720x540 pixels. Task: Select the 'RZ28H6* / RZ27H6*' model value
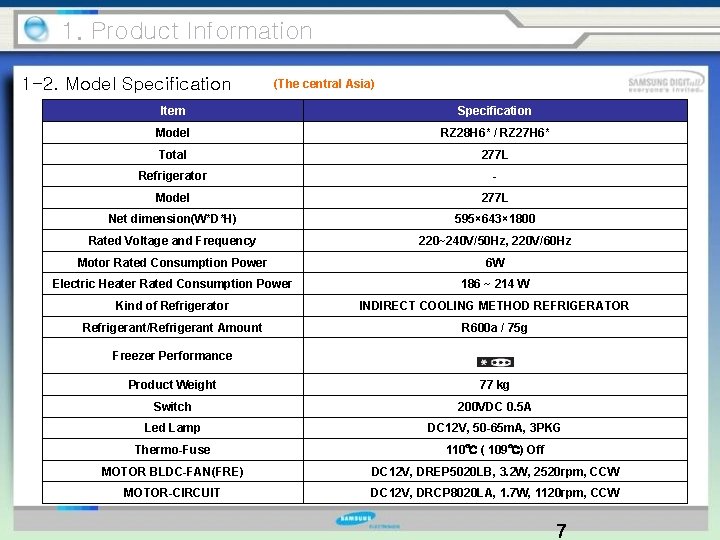coord(495,133)
